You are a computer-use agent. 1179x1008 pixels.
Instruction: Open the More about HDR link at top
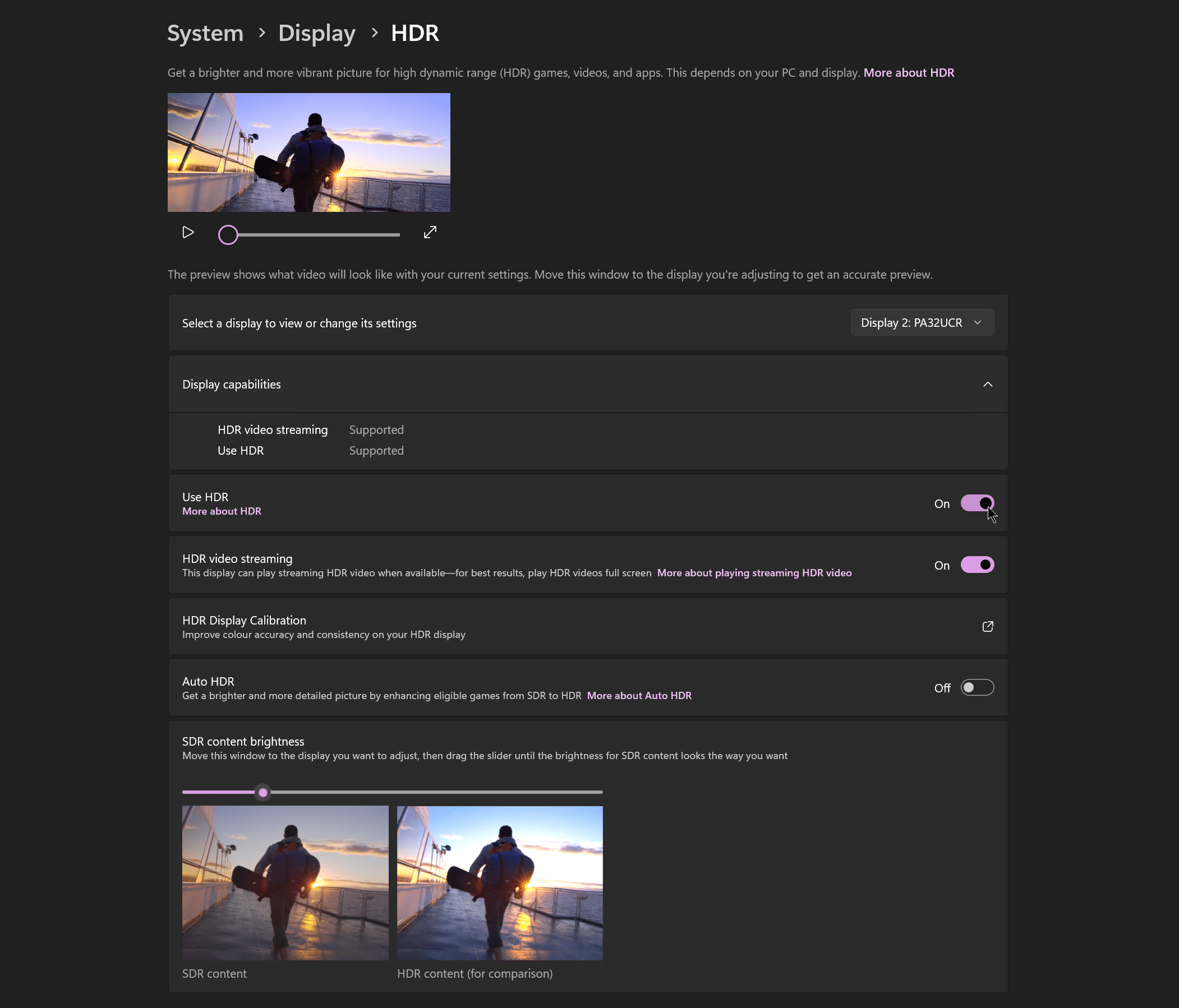point(909,72)
